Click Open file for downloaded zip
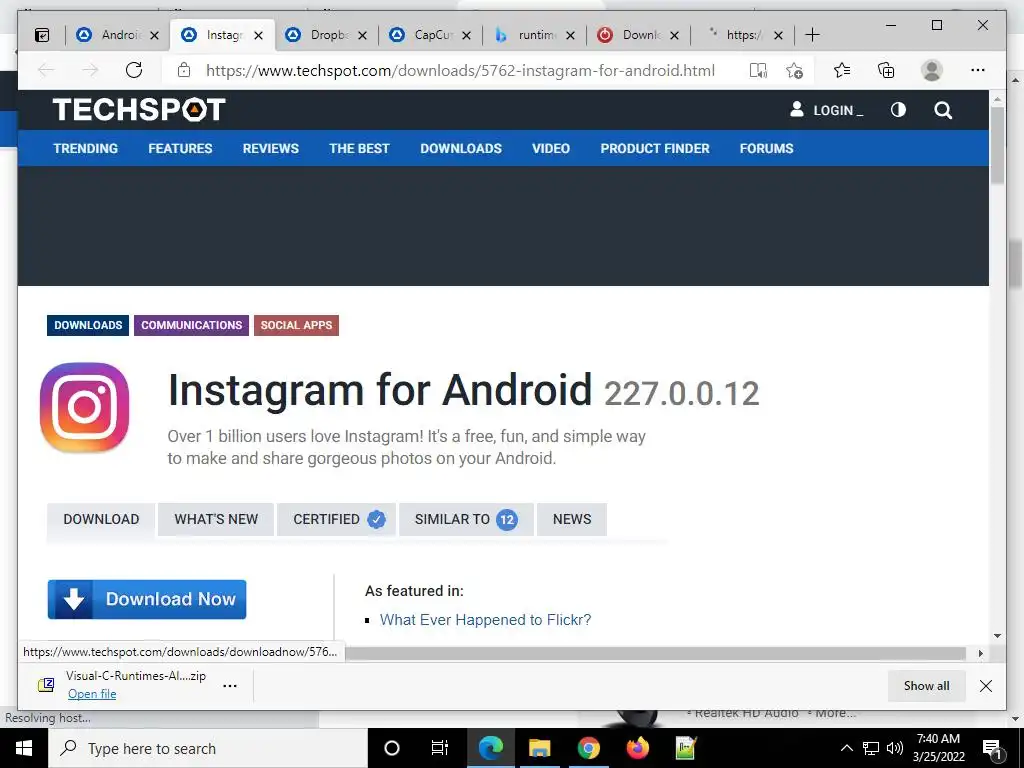Viewport: 1024px width, 768px height. [92, 694]
